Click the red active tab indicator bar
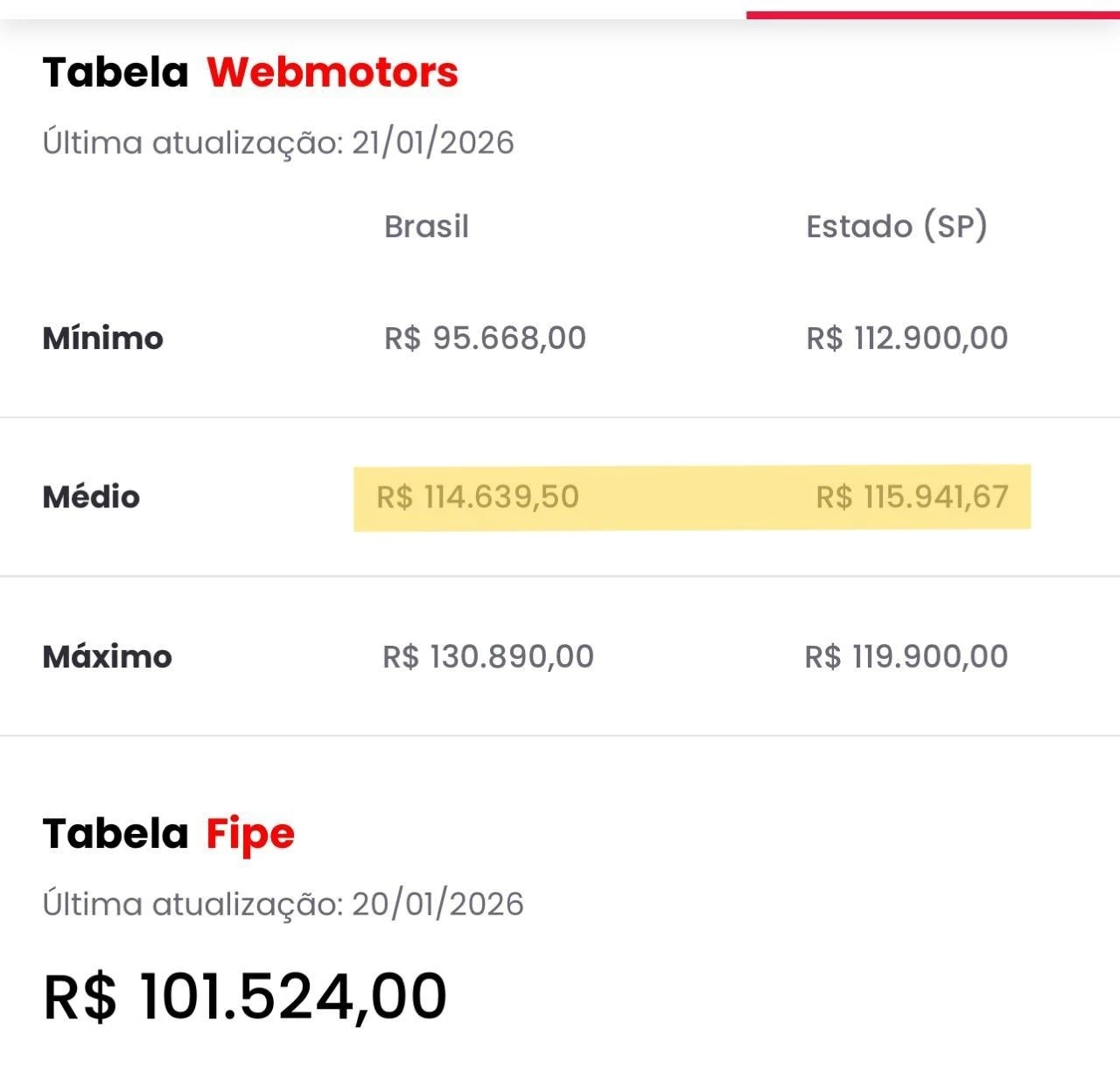 coord(933,14)
